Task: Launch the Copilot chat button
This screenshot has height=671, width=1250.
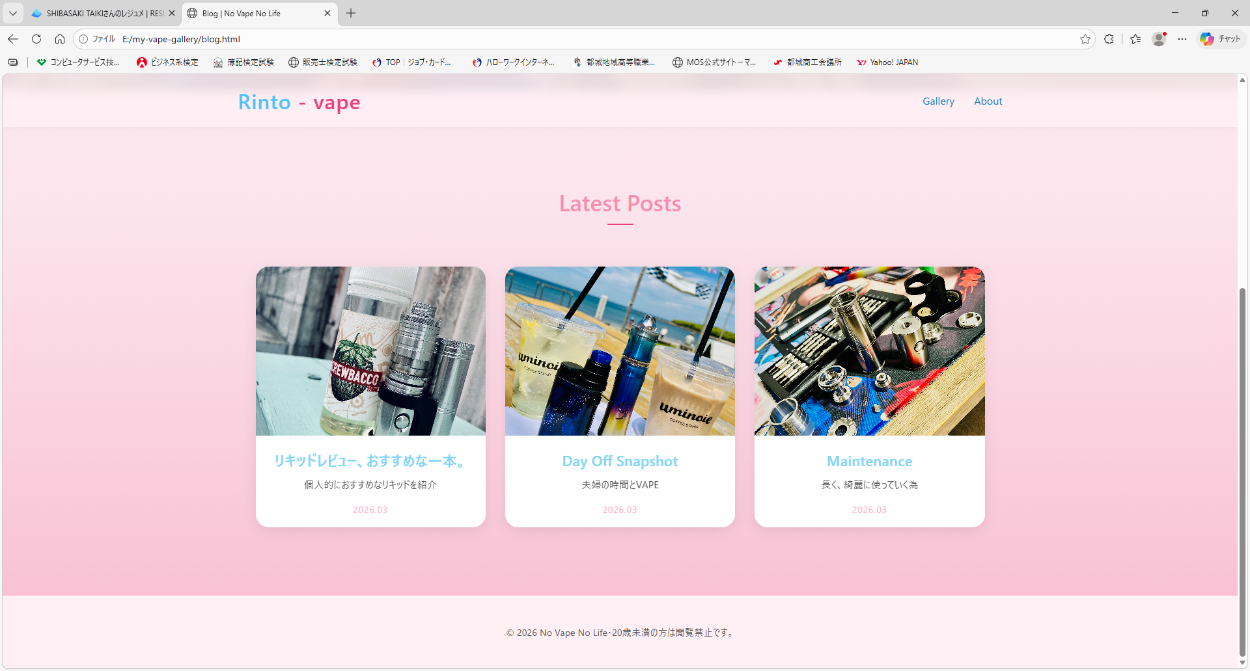Action: click(x=1220, y=39)
